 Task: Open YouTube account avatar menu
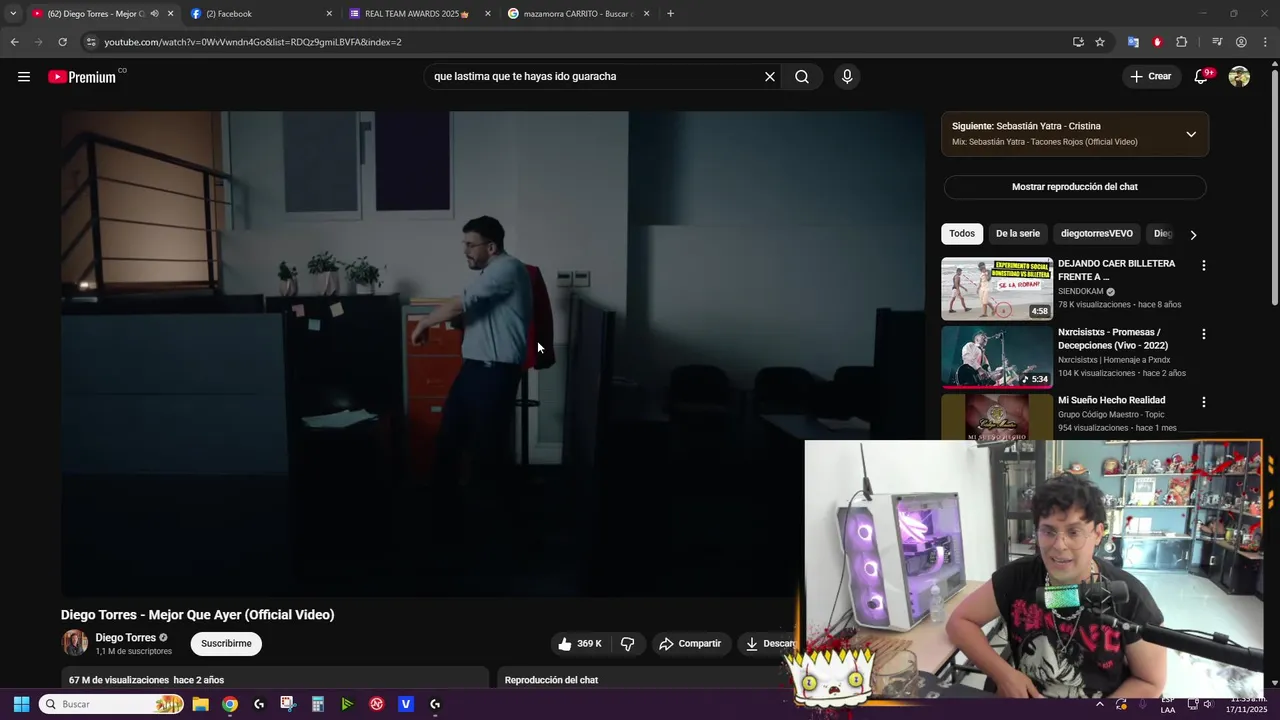(x=1239, y=77)
